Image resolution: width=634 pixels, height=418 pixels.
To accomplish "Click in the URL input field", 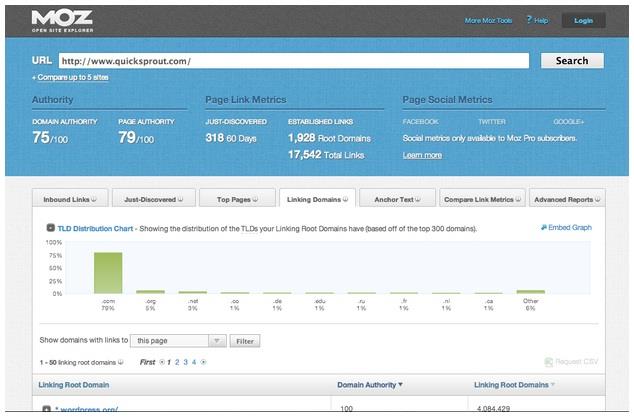I will point(294,61).
